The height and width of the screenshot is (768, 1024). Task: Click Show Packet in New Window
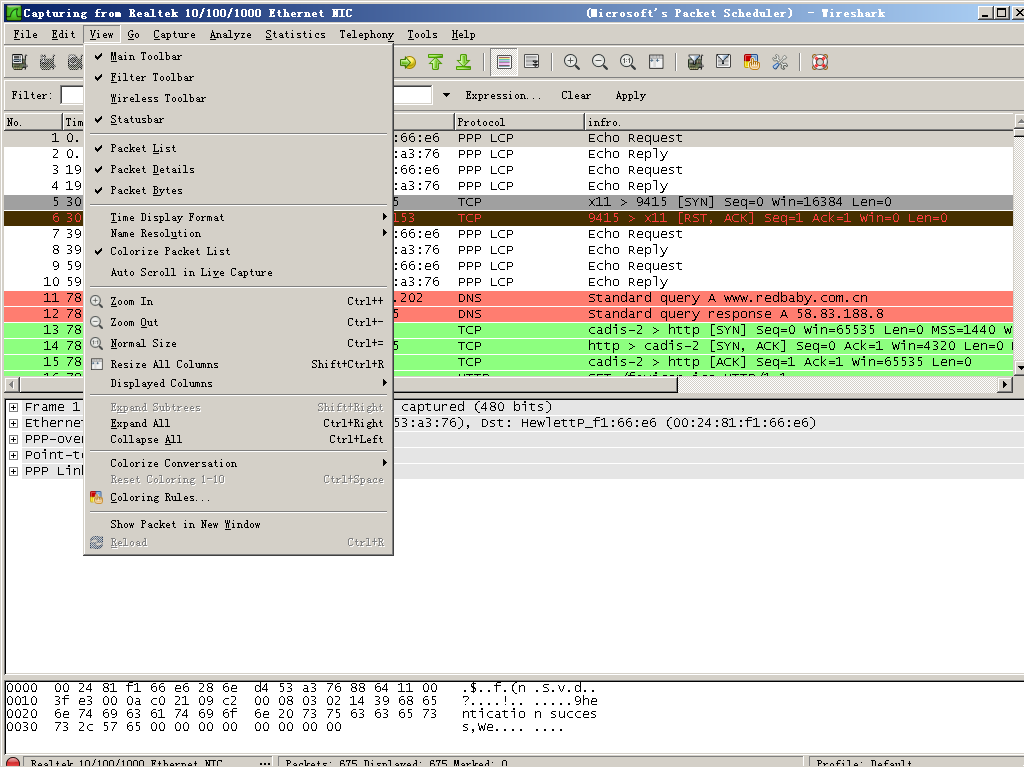[x=238, y=524]
